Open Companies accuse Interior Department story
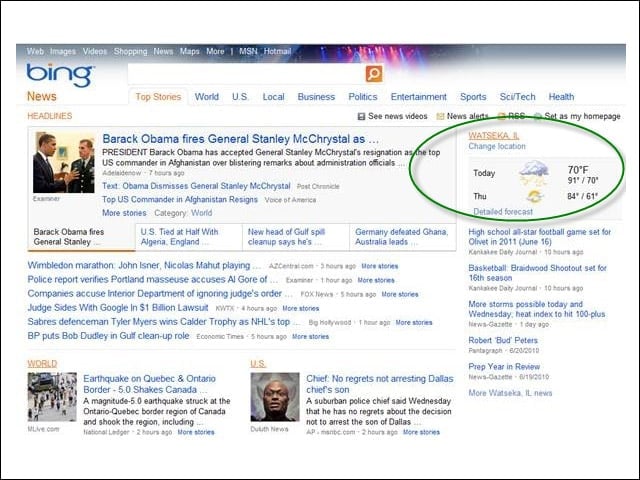Image resolution: width=640 pixels, height=480 pixels. tap(160, 293)
